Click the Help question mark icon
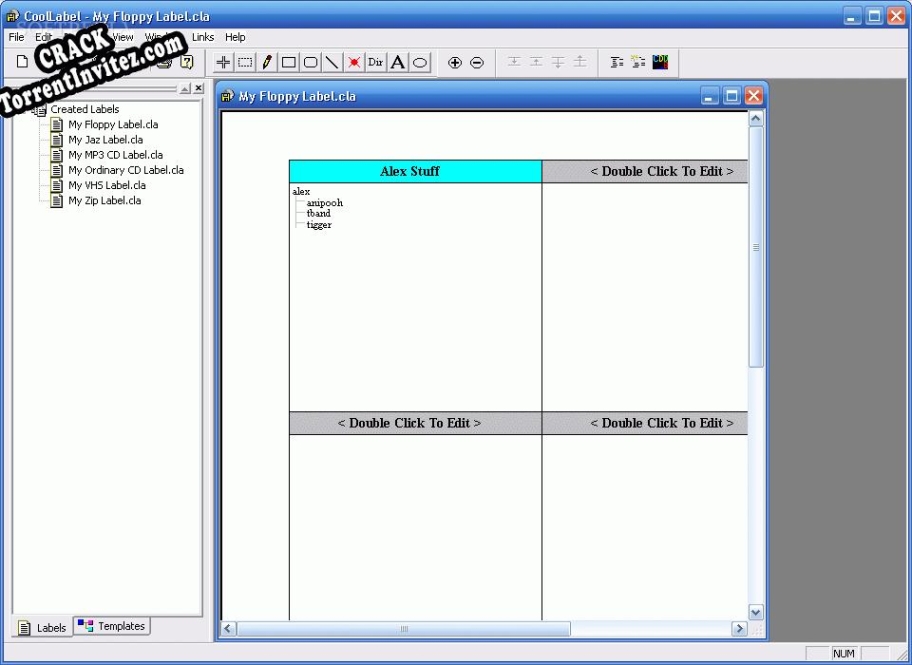This screenshot has height=665, width=912. click(x=187, y=62)
